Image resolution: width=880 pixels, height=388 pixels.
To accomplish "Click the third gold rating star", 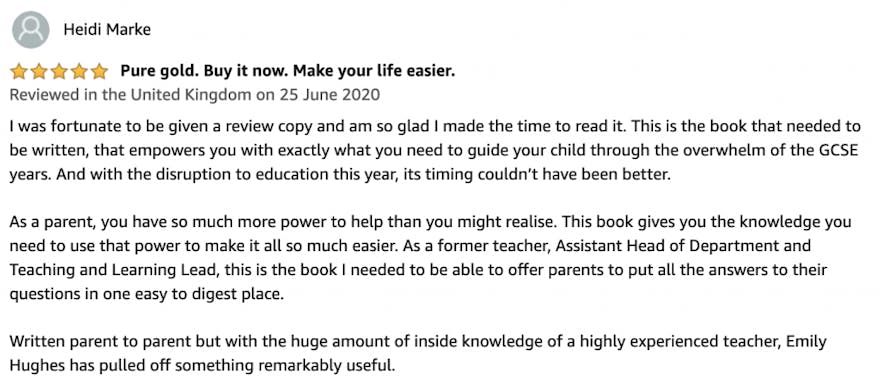I will click(x=59, y=72).
